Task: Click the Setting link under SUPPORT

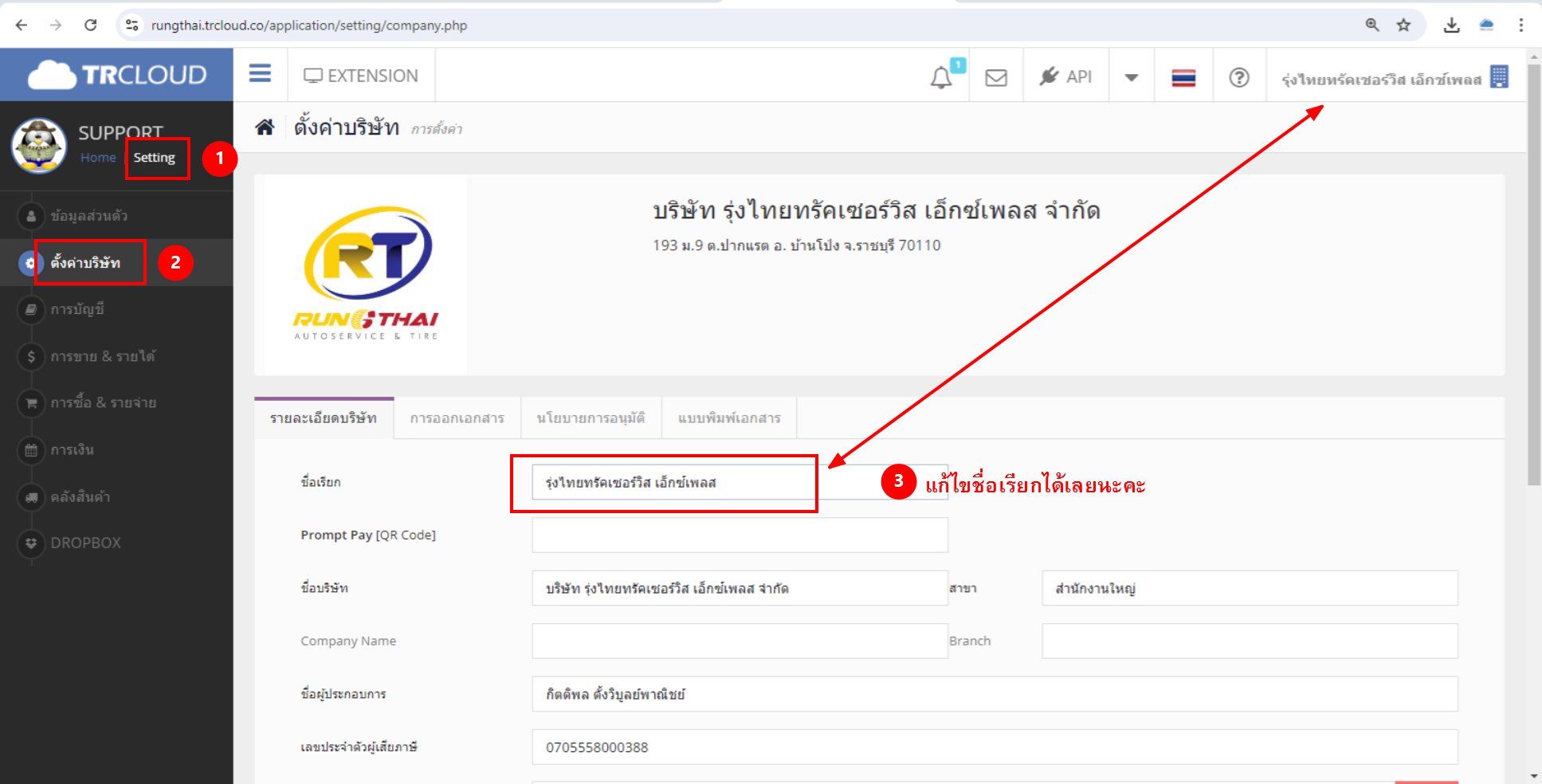Action: point(154,158)
